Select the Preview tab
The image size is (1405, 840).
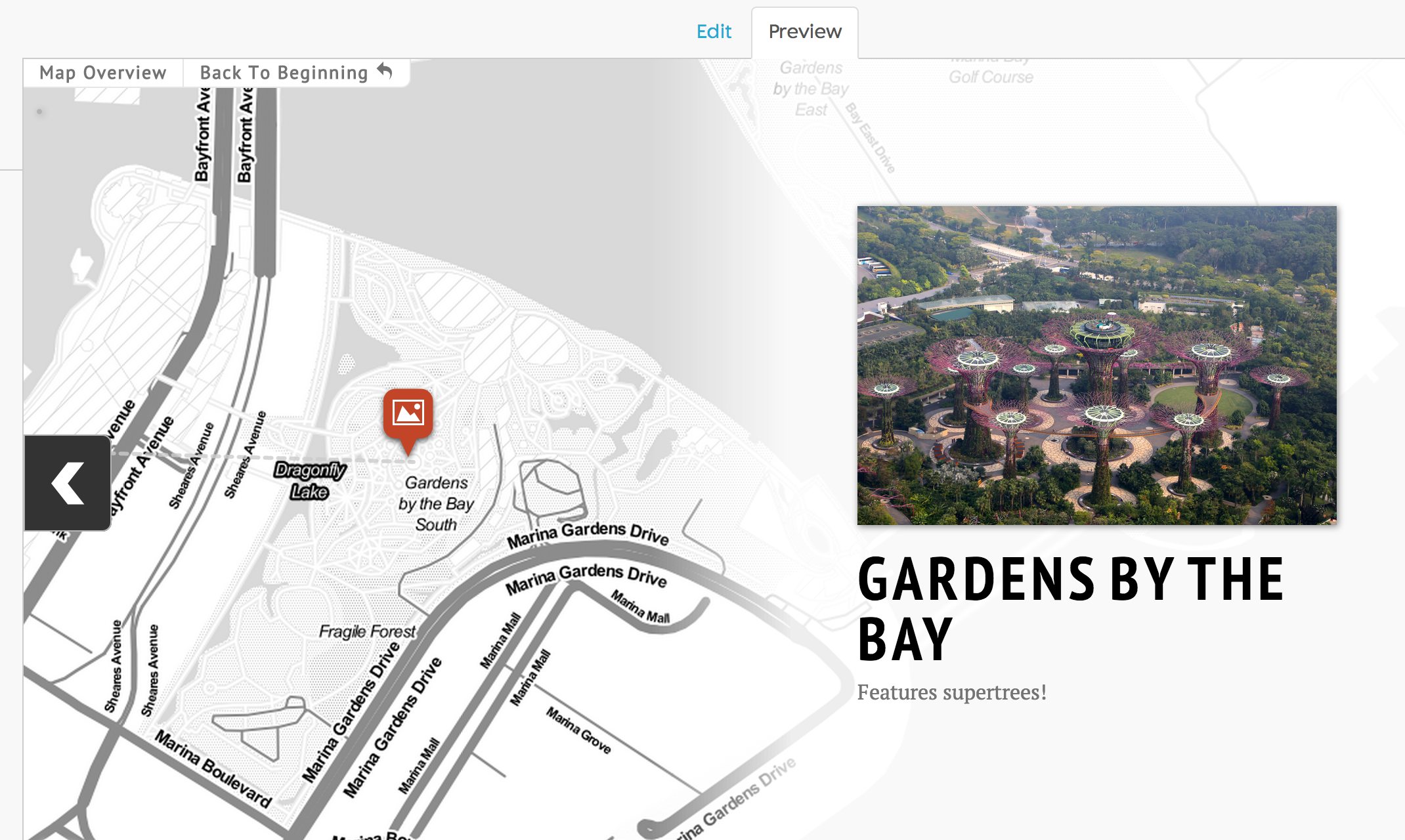coord(804,31)
